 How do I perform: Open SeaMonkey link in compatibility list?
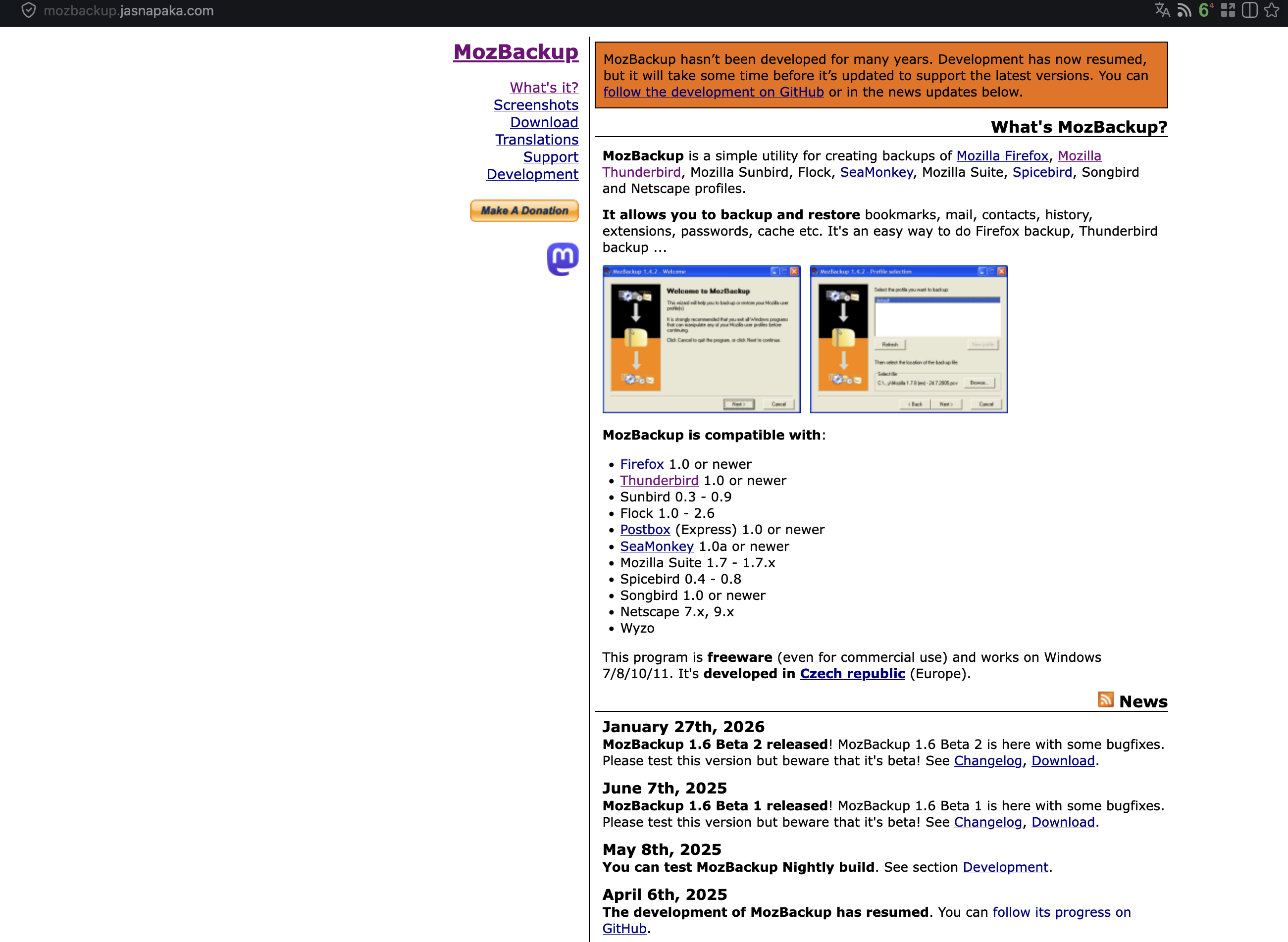pos(657,546)
